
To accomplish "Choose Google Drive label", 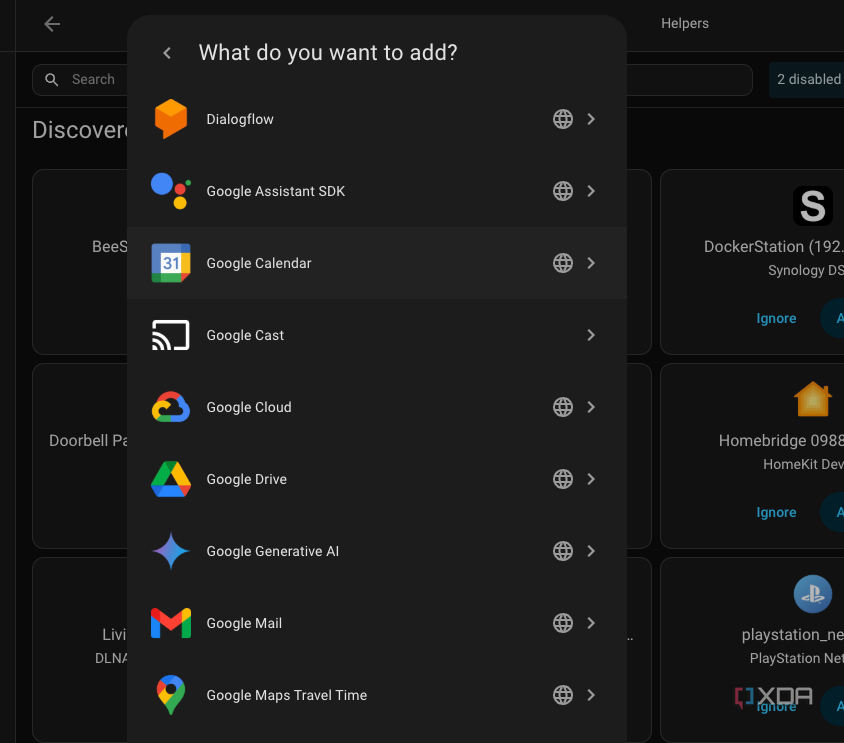I will click(247, 479).
